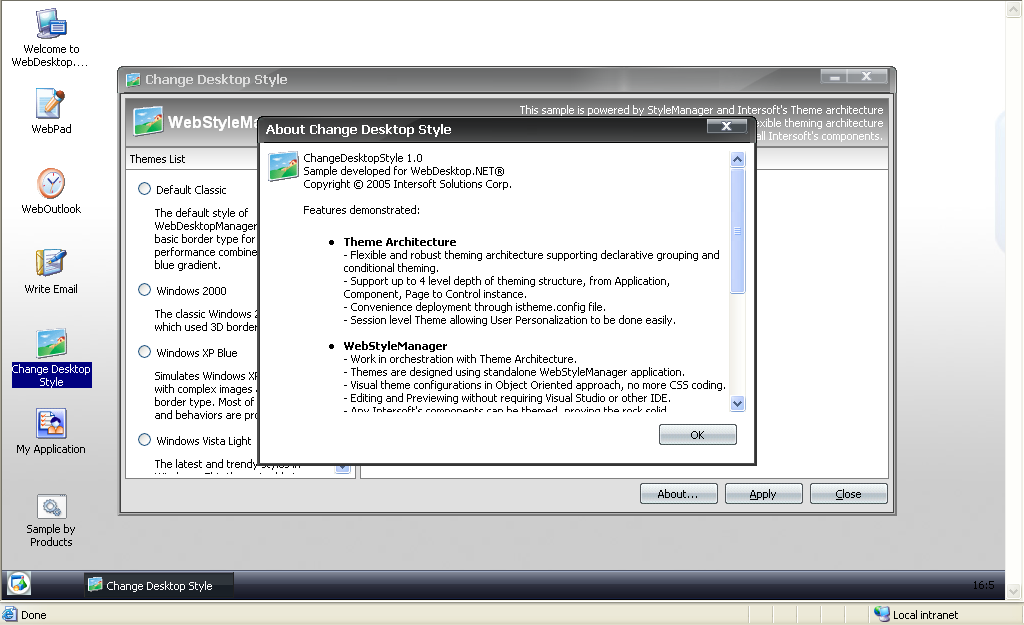
Task: Select the Default Classic theme radio button
Action: click(x=145, y=189)
